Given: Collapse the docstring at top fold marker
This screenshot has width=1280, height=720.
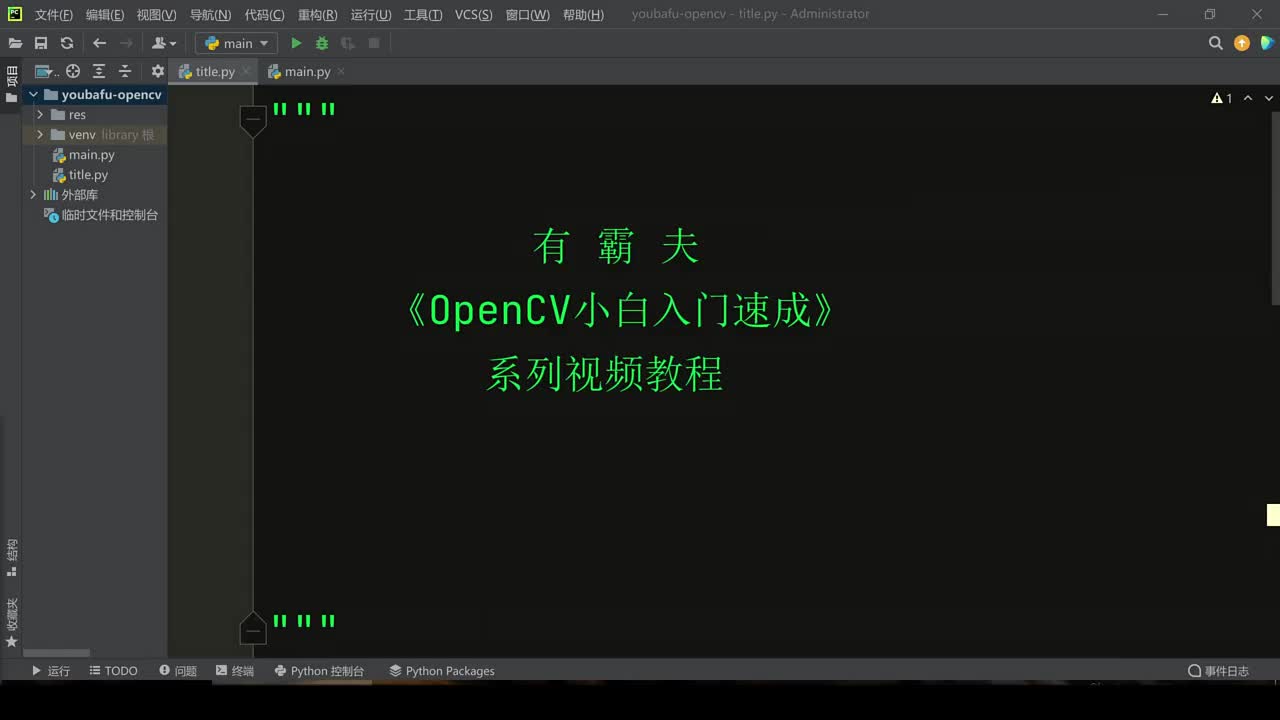Looking at the screenshot, I should [253, 120].
